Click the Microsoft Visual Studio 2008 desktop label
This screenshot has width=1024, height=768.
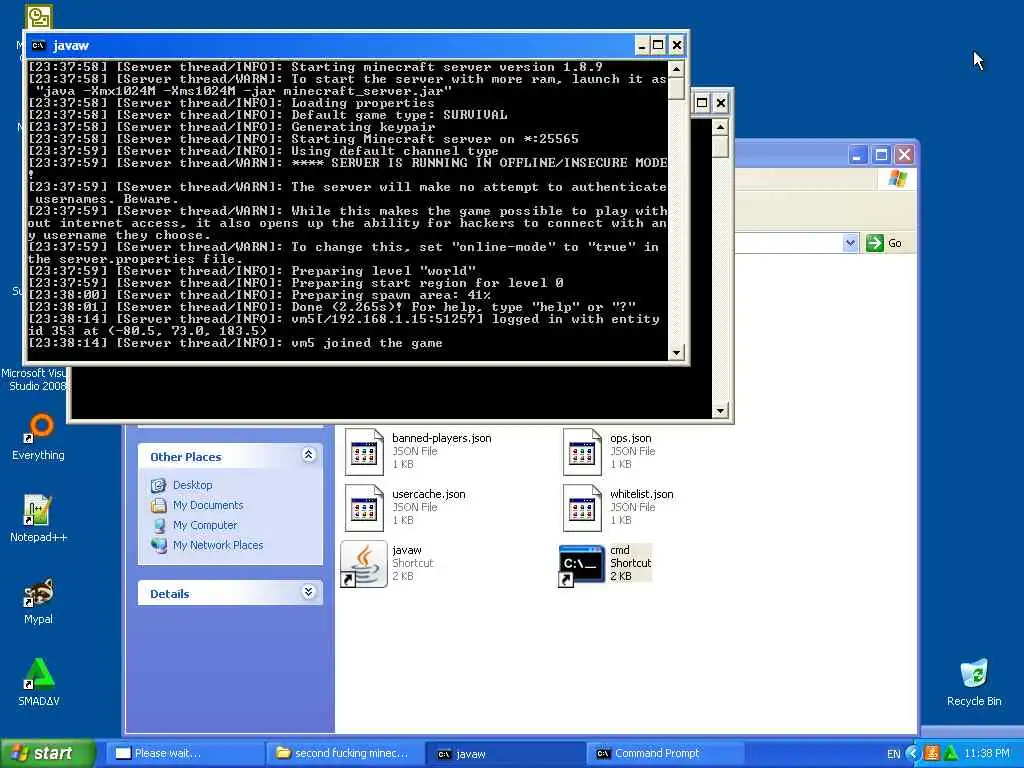[x=34, y=379]
